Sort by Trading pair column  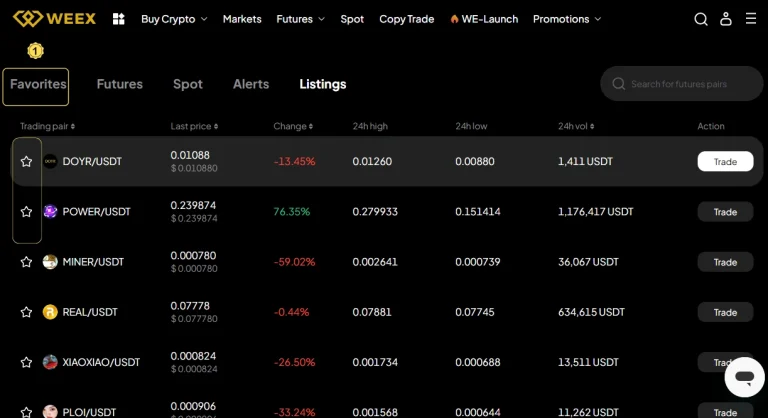tap(48, 126)
